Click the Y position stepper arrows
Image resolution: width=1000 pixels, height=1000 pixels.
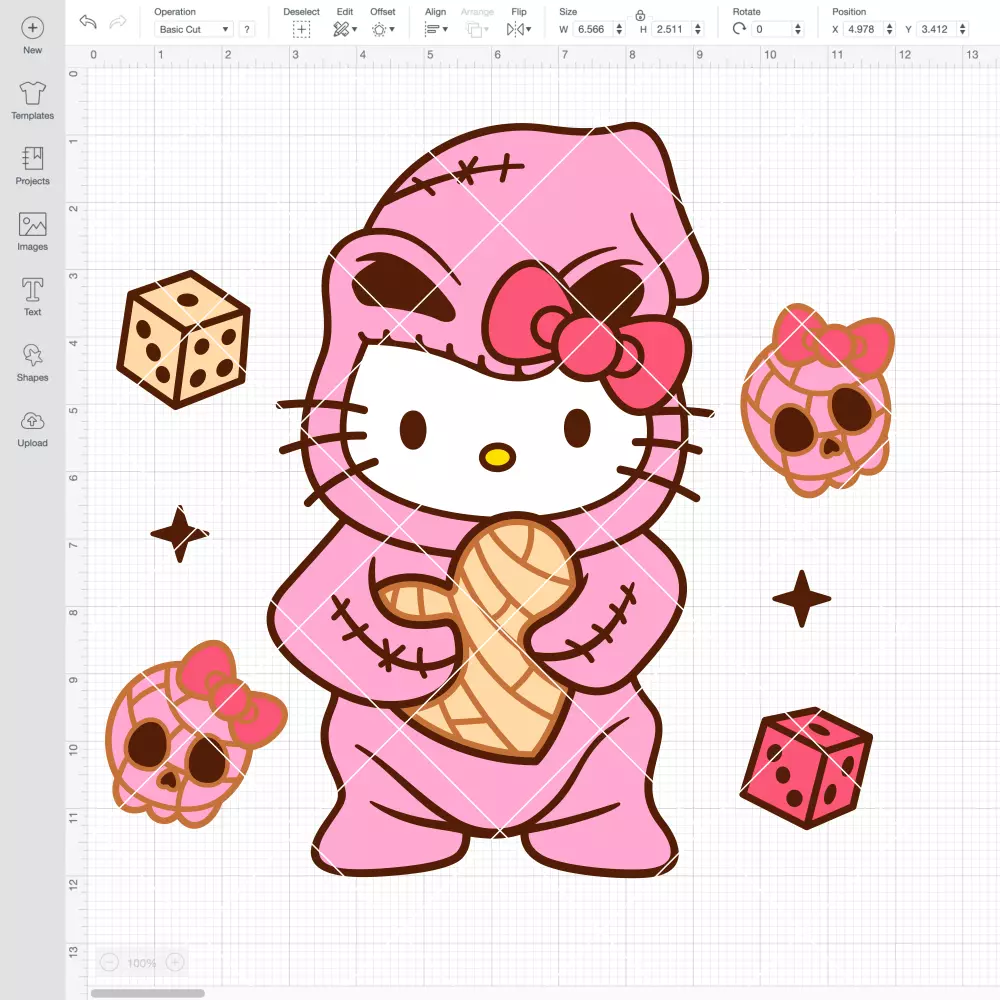click(963, 29)
